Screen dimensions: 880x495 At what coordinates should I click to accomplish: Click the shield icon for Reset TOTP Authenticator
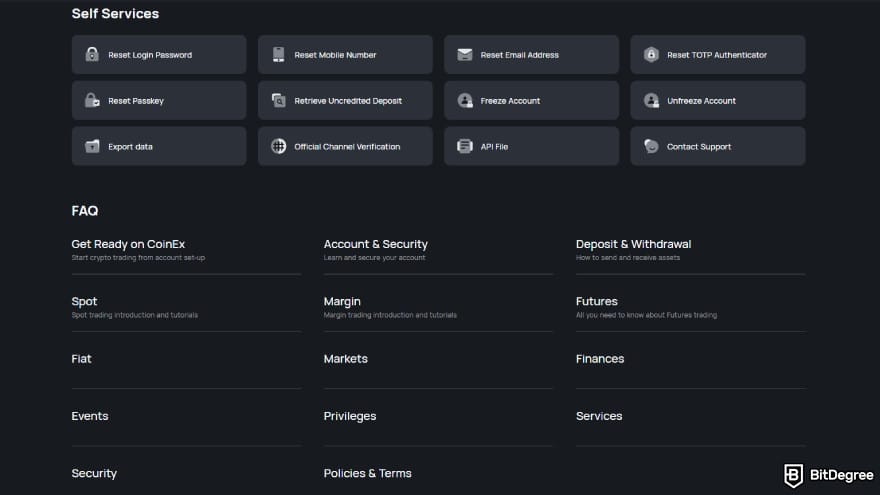click(651, 54)
